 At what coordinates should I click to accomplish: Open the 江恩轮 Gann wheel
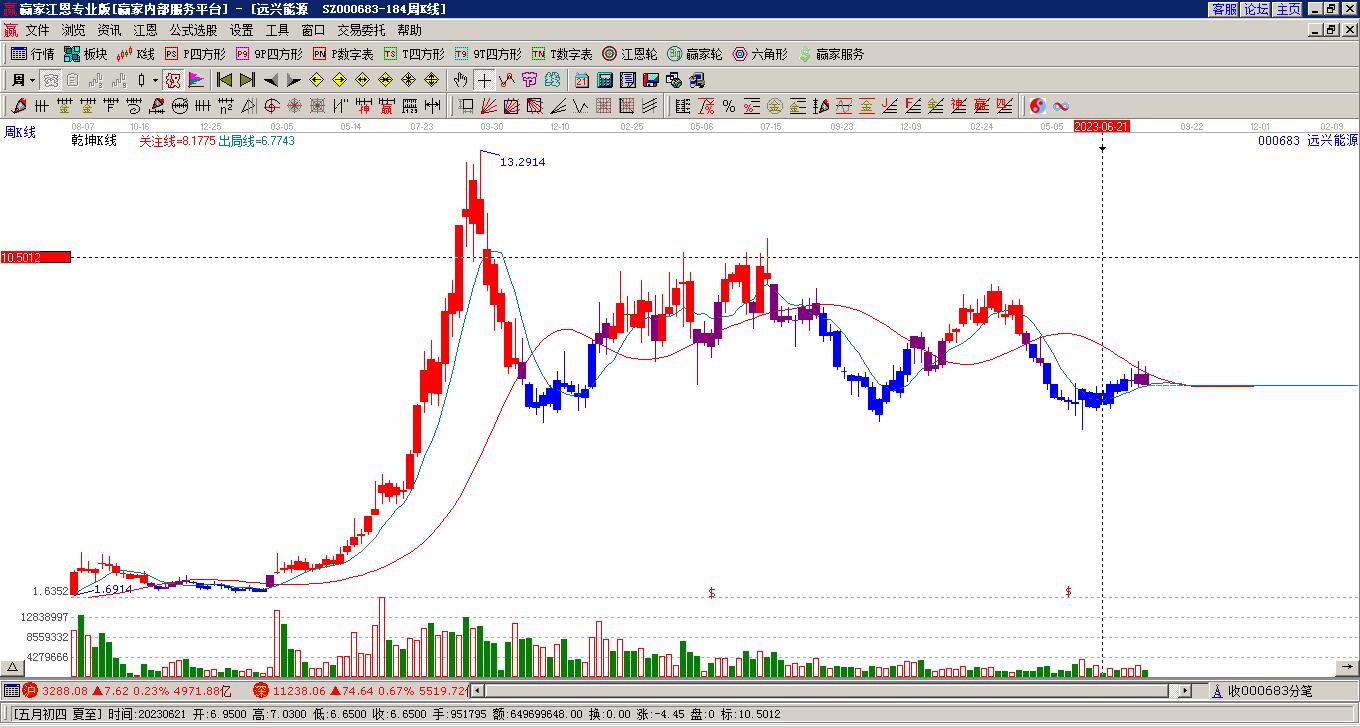(630, 54)
